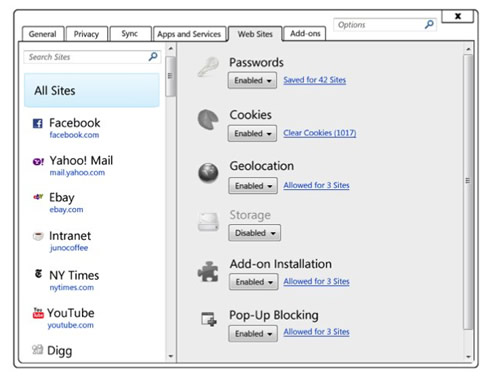The height and width of the screenshot is (376, 490).
Task: Click the Pop-Up Blocking window icon
Action: [x=209, y=319]
